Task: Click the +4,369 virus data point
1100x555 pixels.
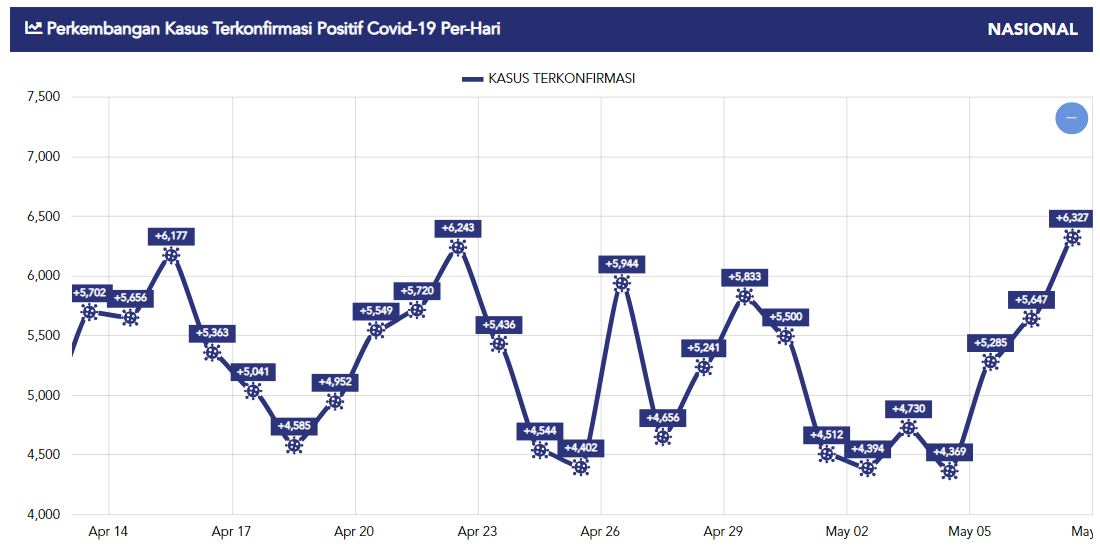Action: (x=949, y=471)
